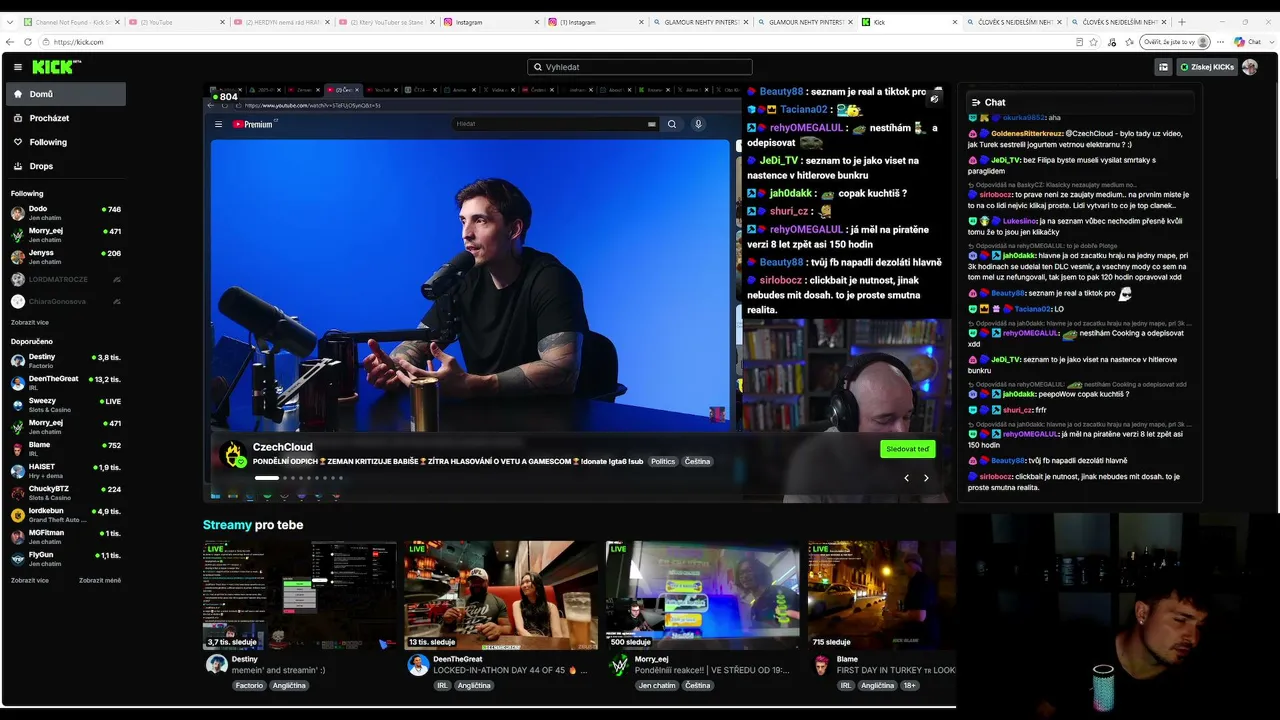
Task: Jump to the first carousel indicator
Action: click(x=267, y=478)
